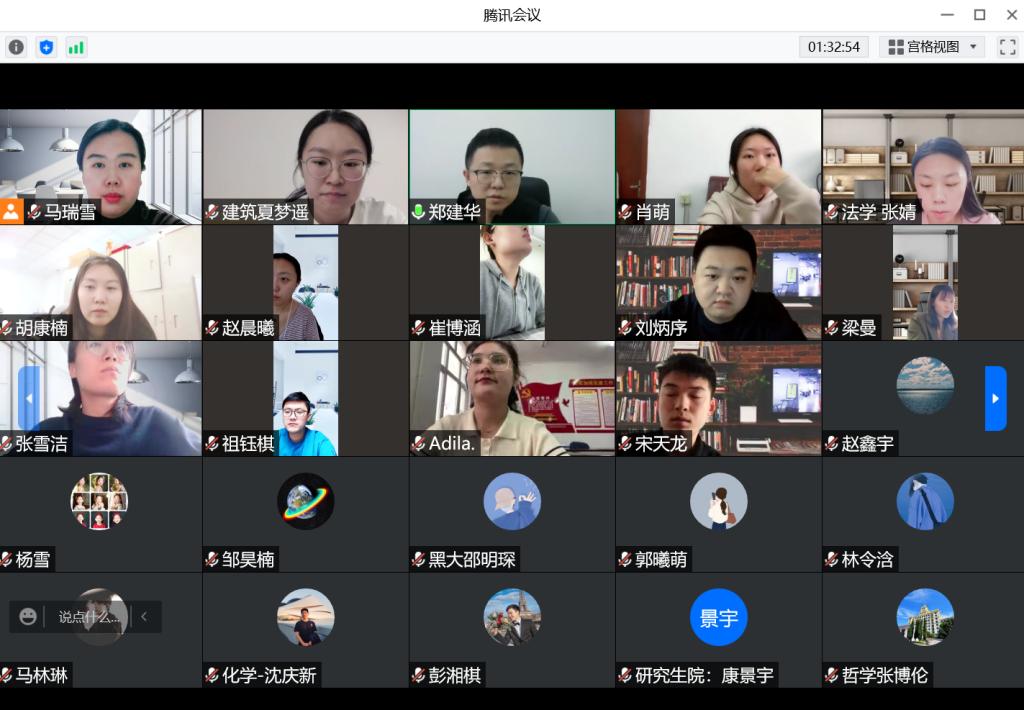Click the orange host icon beside 马瑞雪
Viewport: 1024px width, 710px height.
pyautogui.click(x=11, y=211)
